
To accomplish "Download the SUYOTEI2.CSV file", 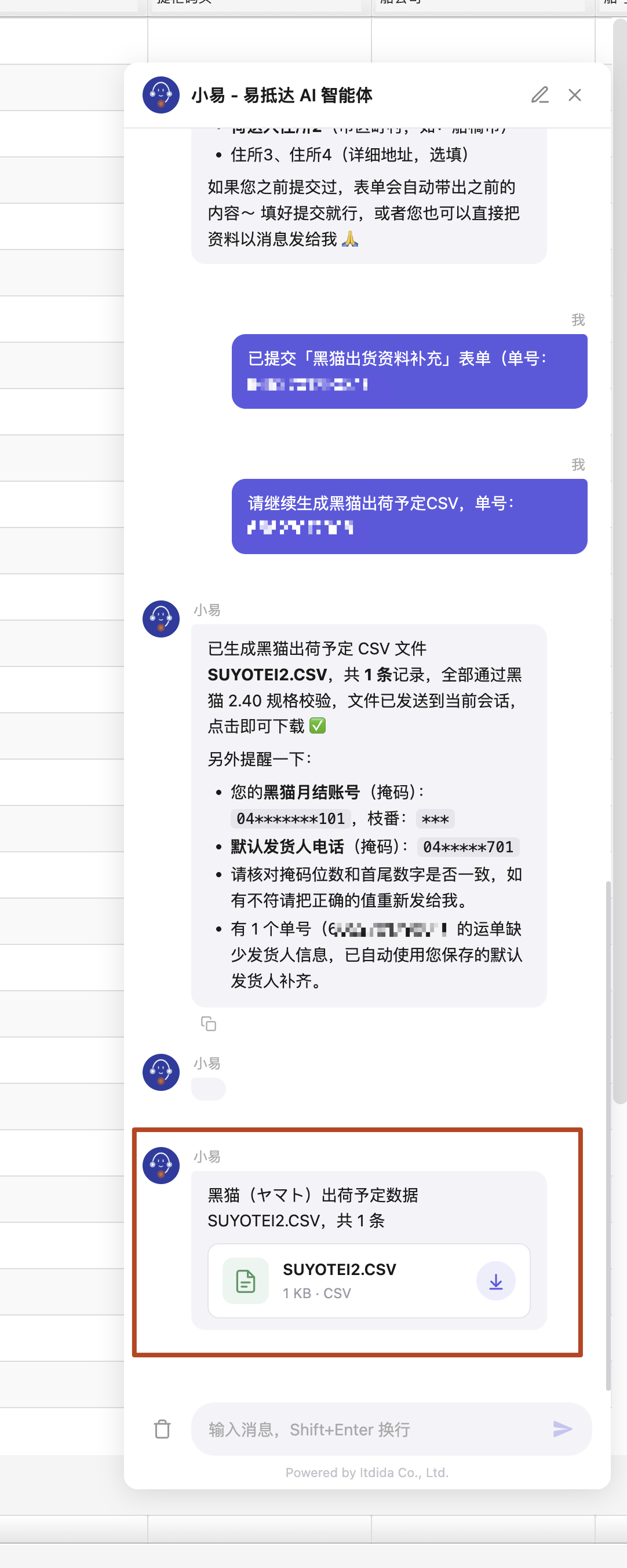I will point(496,1281).
